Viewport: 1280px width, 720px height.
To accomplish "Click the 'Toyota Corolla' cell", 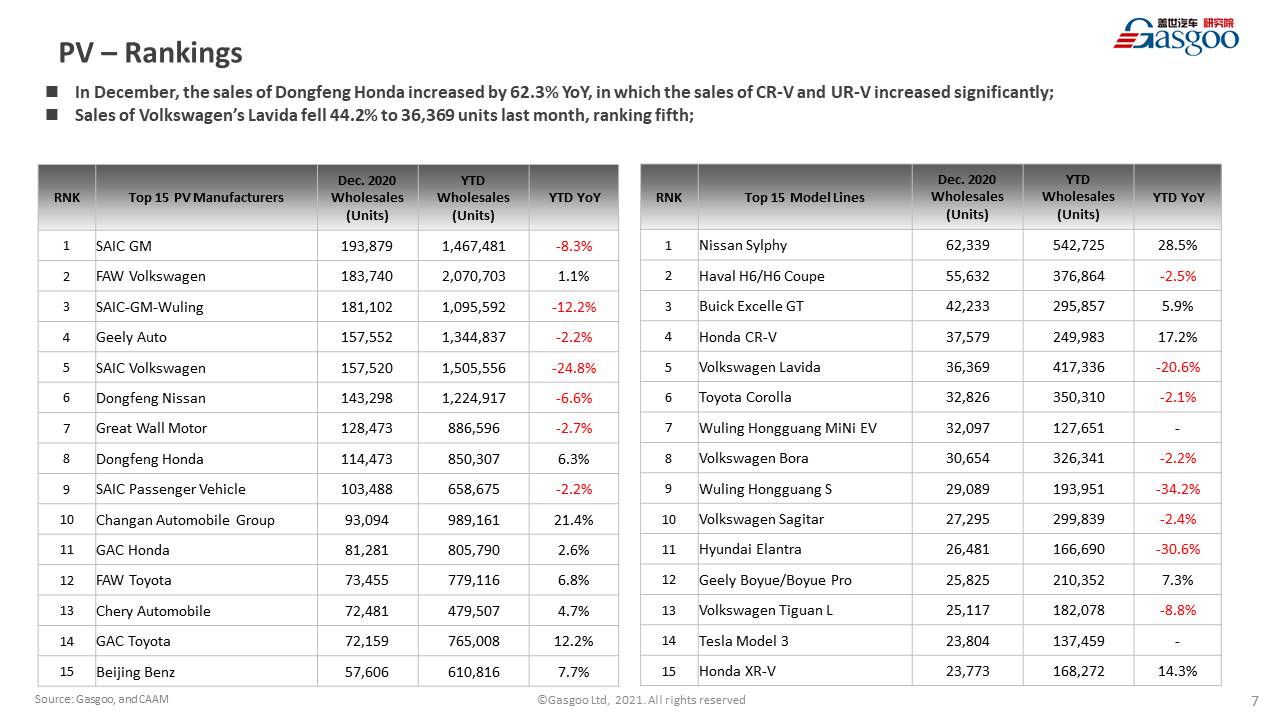I will pyautogui.click(x=805, y=397).
